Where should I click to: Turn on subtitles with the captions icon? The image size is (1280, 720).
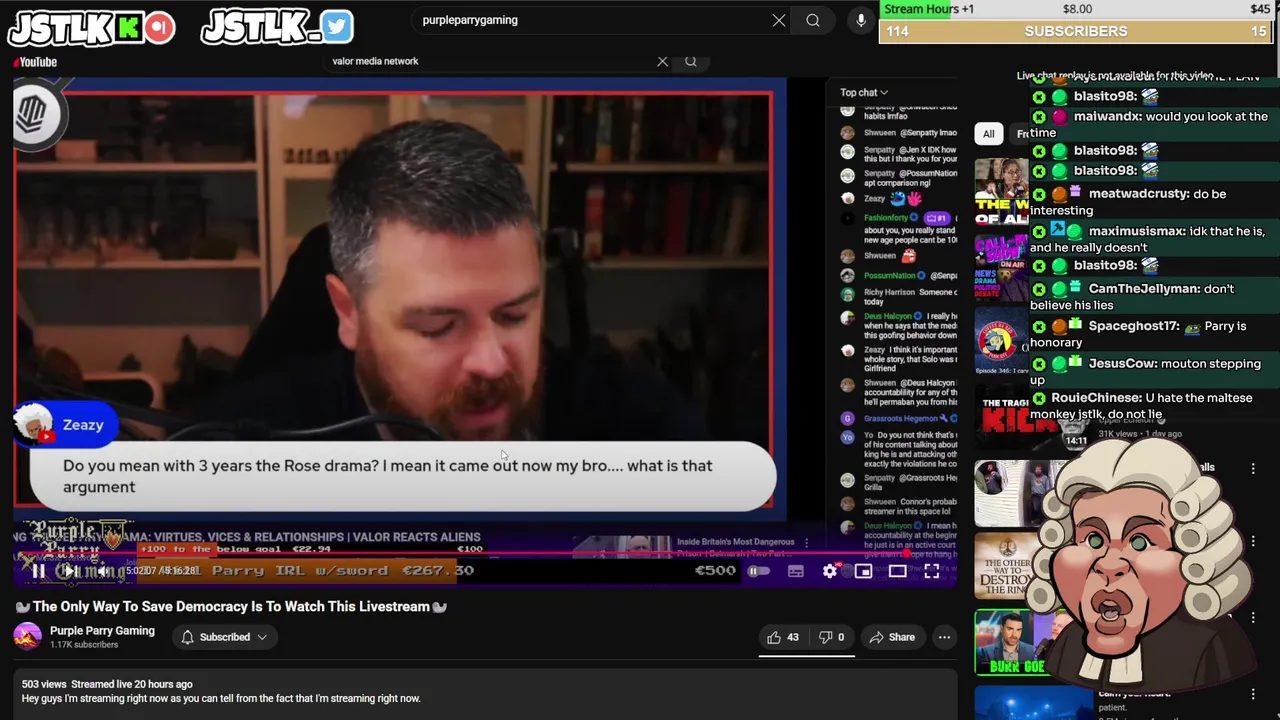[796, 571]
